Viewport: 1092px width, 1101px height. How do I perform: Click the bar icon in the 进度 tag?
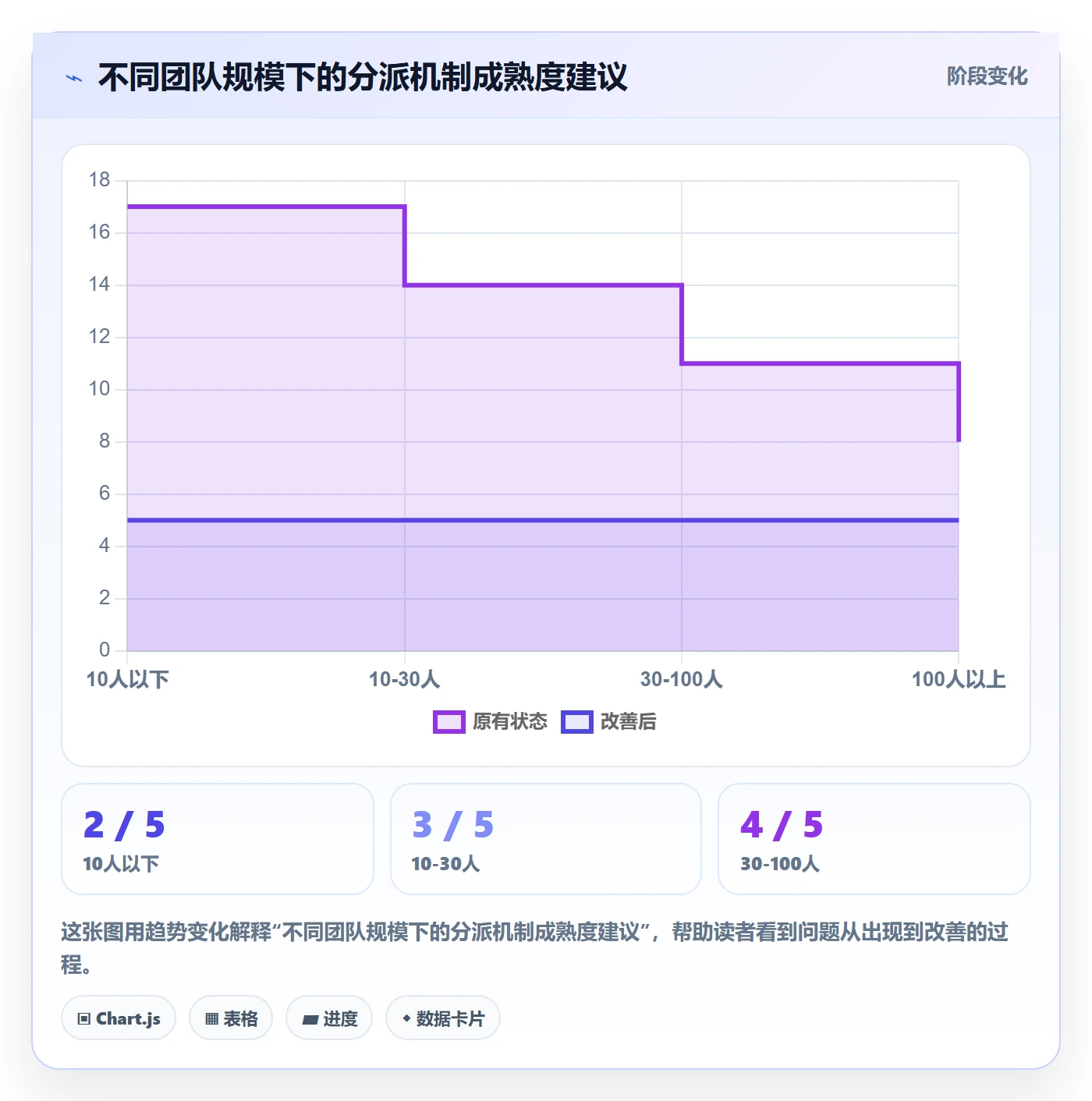(x=310, y=1019)
